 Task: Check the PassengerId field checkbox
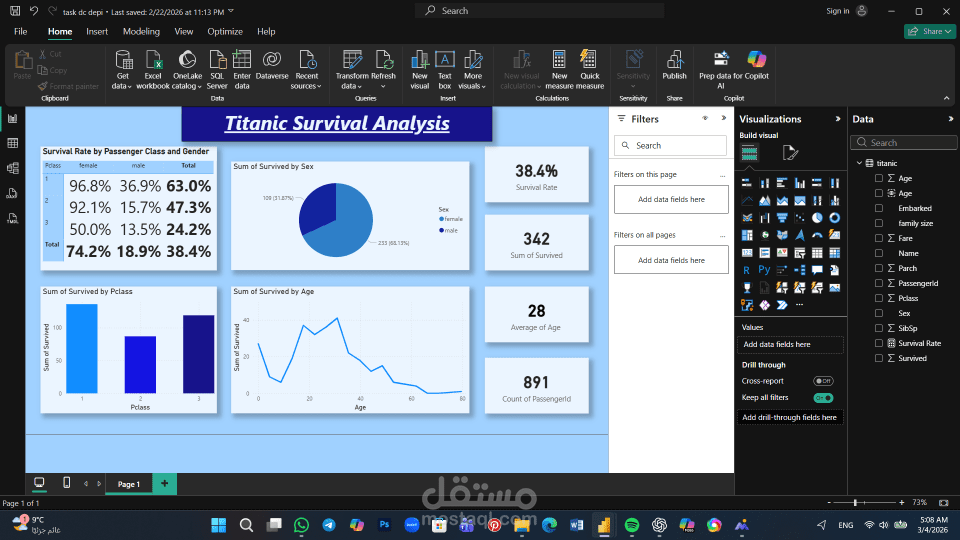tap(879, 283)
